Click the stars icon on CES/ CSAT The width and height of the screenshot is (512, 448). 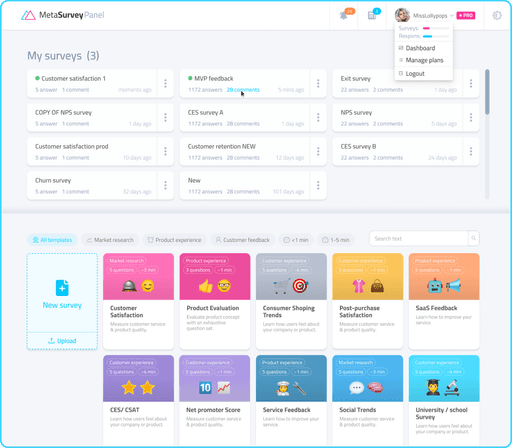138,387
